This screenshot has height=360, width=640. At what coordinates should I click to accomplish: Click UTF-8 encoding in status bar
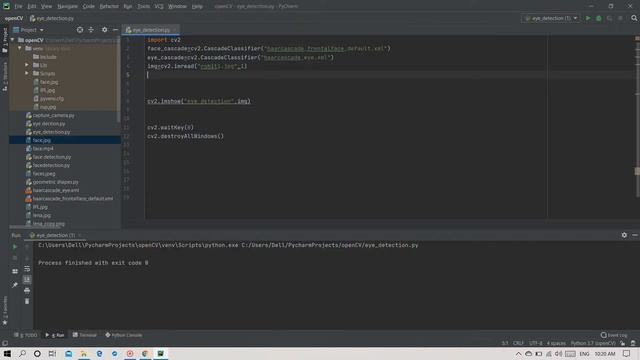(x=536, y=344)
